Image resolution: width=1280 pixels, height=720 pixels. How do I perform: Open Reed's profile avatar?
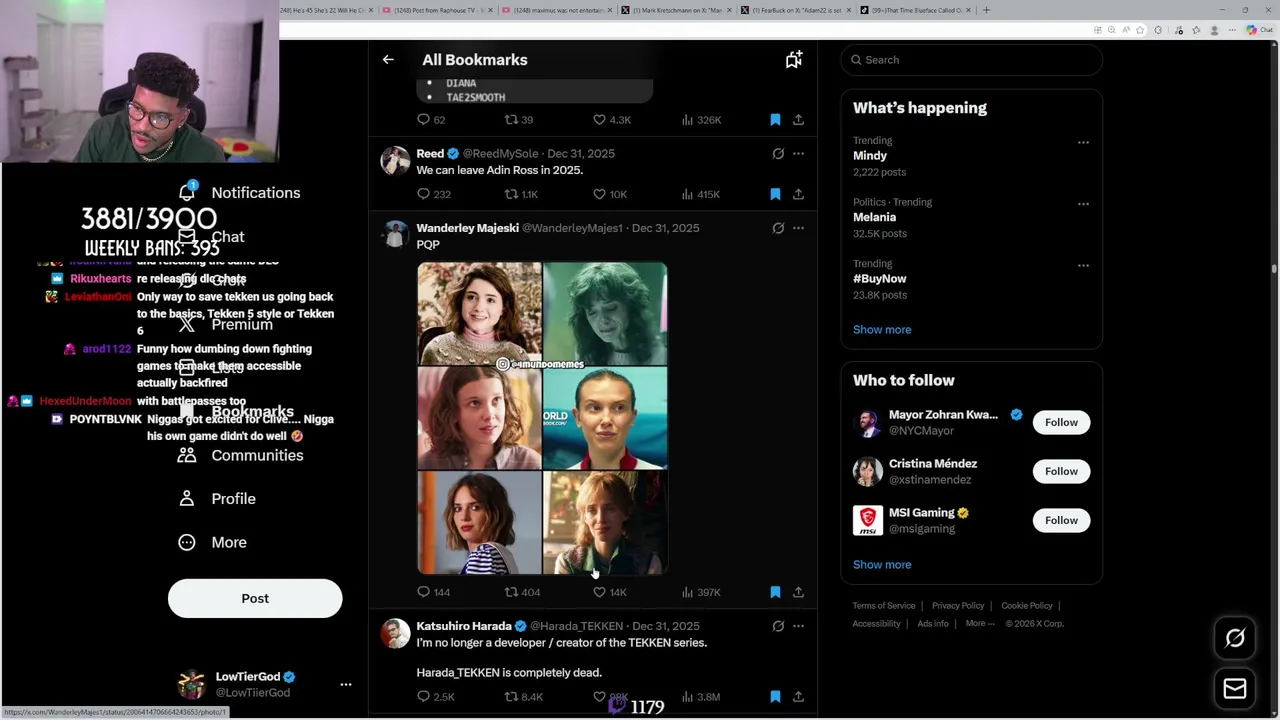coord(395,161)
